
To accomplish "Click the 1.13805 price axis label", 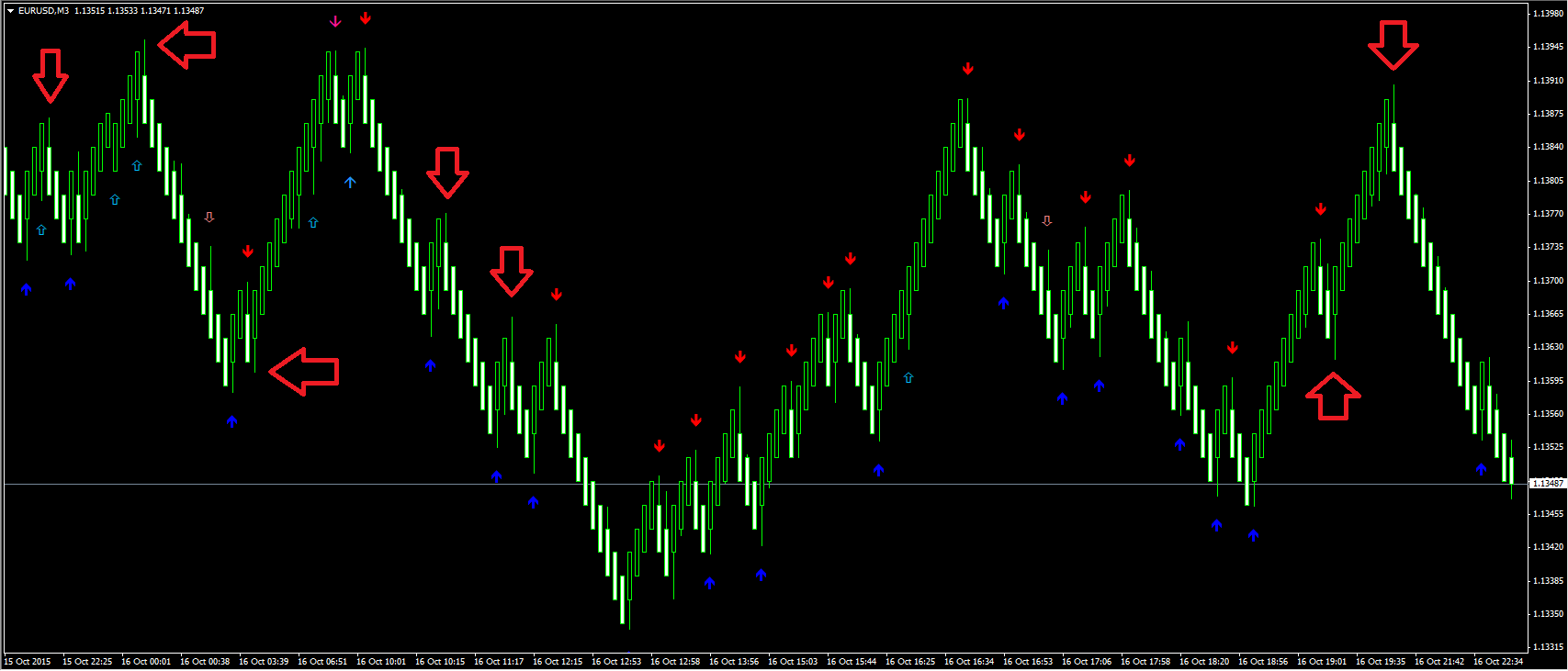I will tap(1548, 181).
